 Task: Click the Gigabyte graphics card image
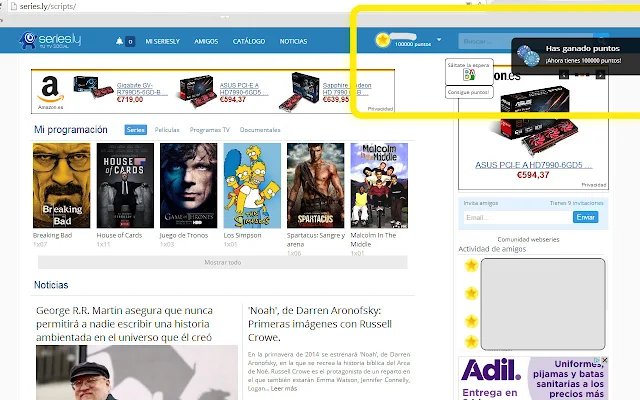[93, 87]
